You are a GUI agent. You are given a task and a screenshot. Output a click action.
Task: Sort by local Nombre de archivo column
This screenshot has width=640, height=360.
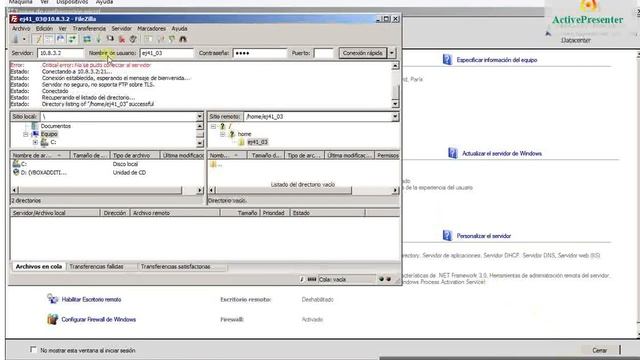click(x=40, y=155)
